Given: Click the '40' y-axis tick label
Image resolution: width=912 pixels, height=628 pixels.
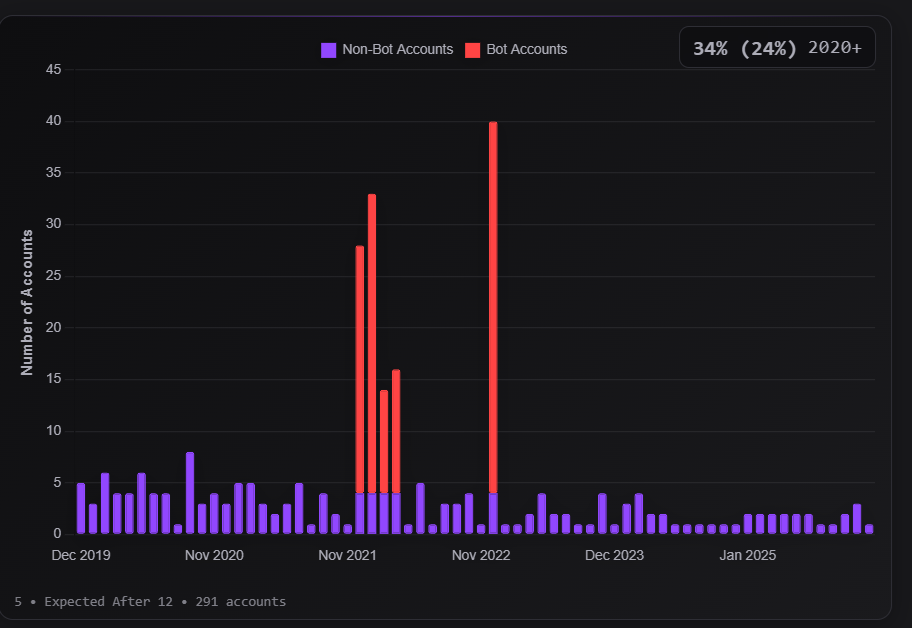Looking at the screenshot, I should coord(54,121).
